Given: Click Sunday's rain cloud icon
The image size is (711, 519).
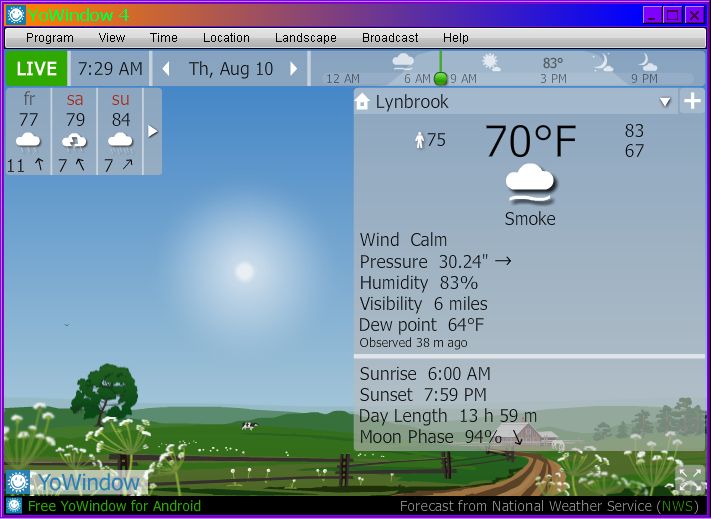Looking at the screenshot, I should pyautogui.click(x=121, y=141).
